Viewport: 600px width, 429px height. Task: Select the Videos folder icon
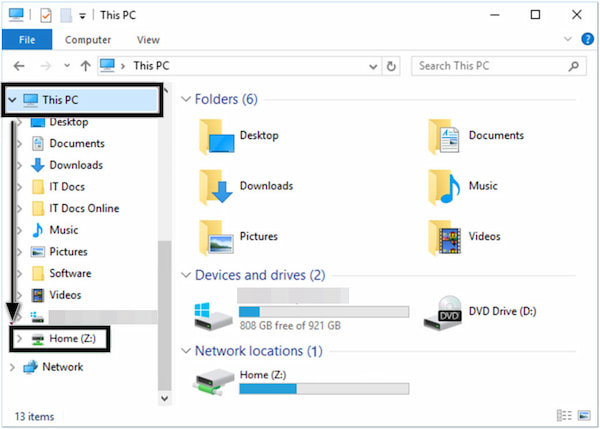(444, 238)
